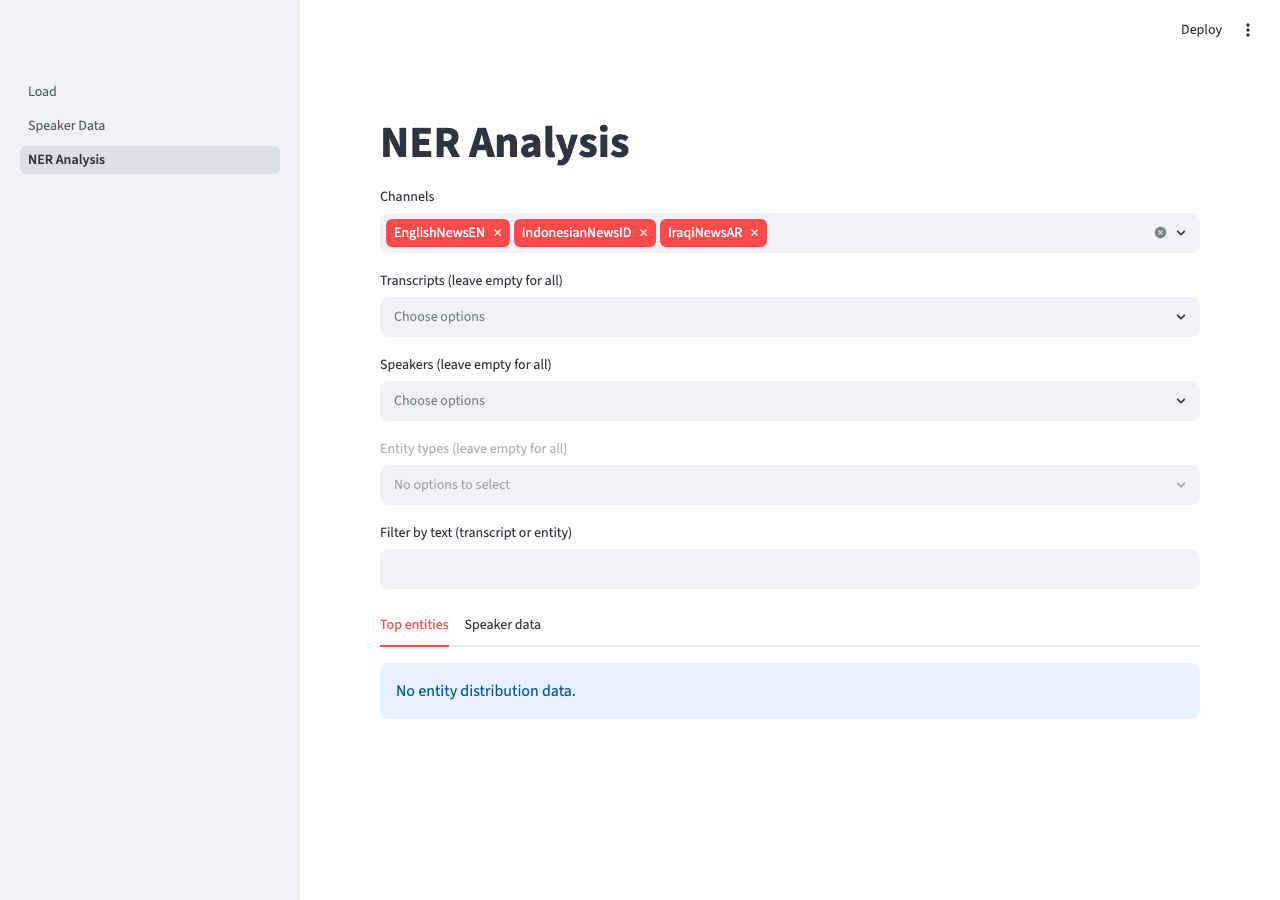
Task: Open the Speaker Data page
Action: [150, 125]
